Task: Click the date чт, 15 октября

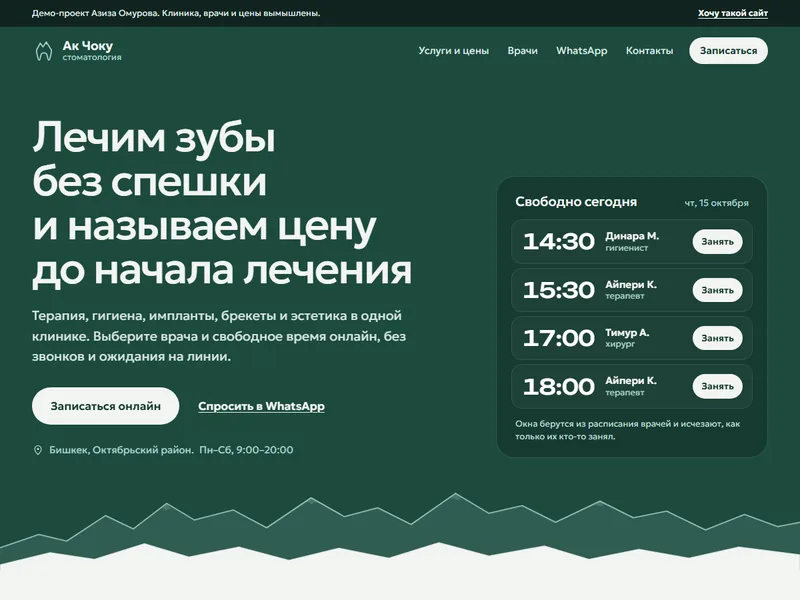Action: click(x=716, y=203)
